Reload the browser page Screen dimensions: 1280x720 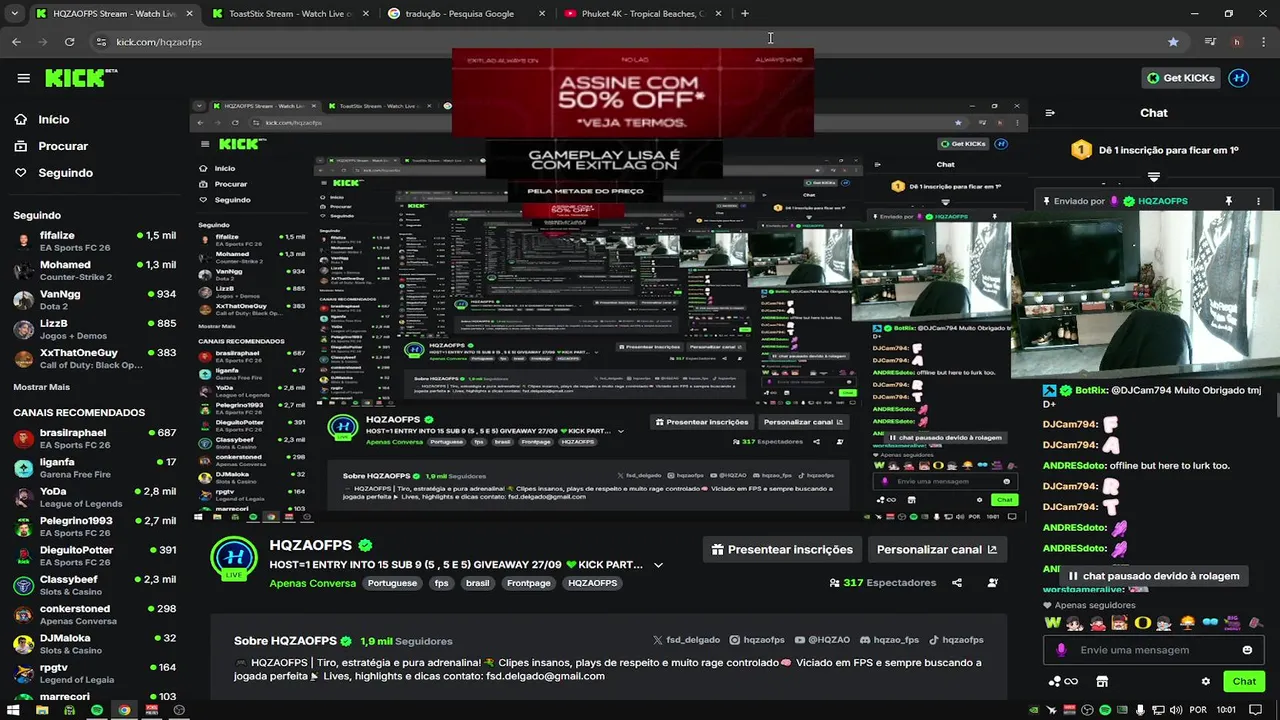point(69,42)
